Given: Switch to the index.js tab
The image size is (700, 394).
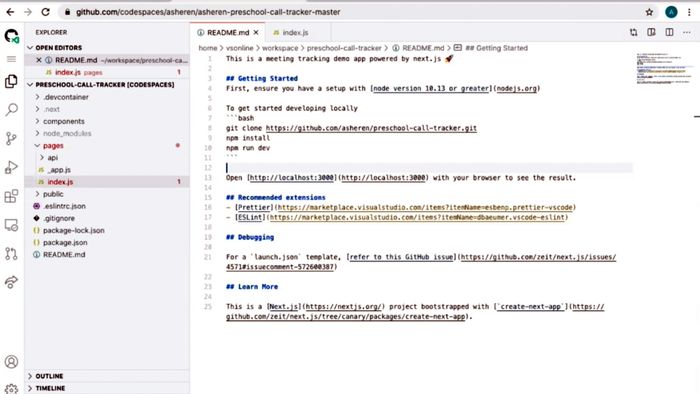Looking at the screenshot, I should pos(295,33).
